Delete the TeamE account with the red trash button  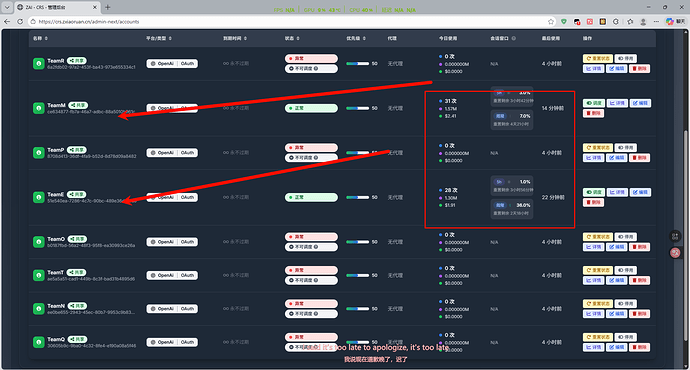pyautogui.click(x=594, y=202)
